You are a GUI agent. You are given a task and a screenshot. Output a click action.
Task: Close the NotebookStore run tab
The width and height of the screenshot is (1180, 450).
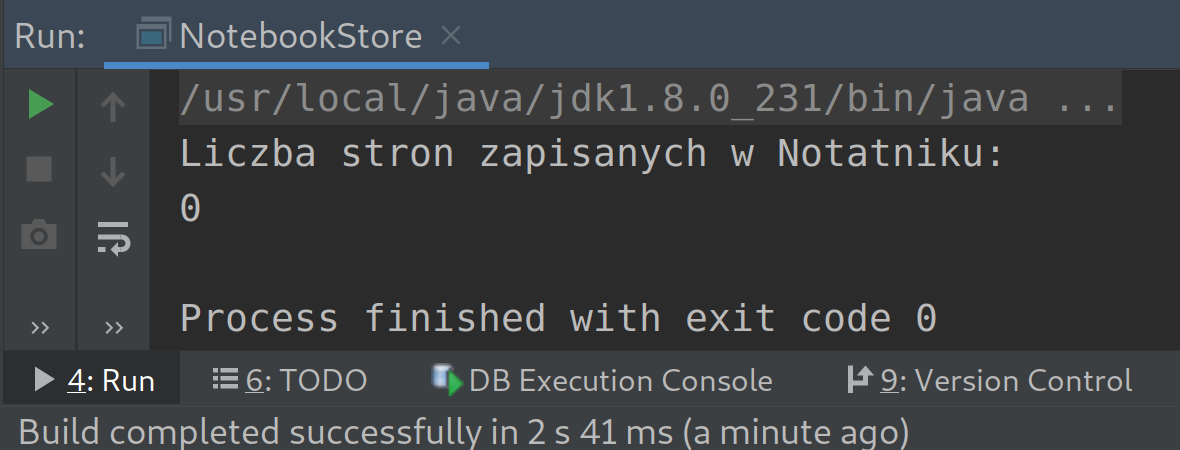point(451,36)
